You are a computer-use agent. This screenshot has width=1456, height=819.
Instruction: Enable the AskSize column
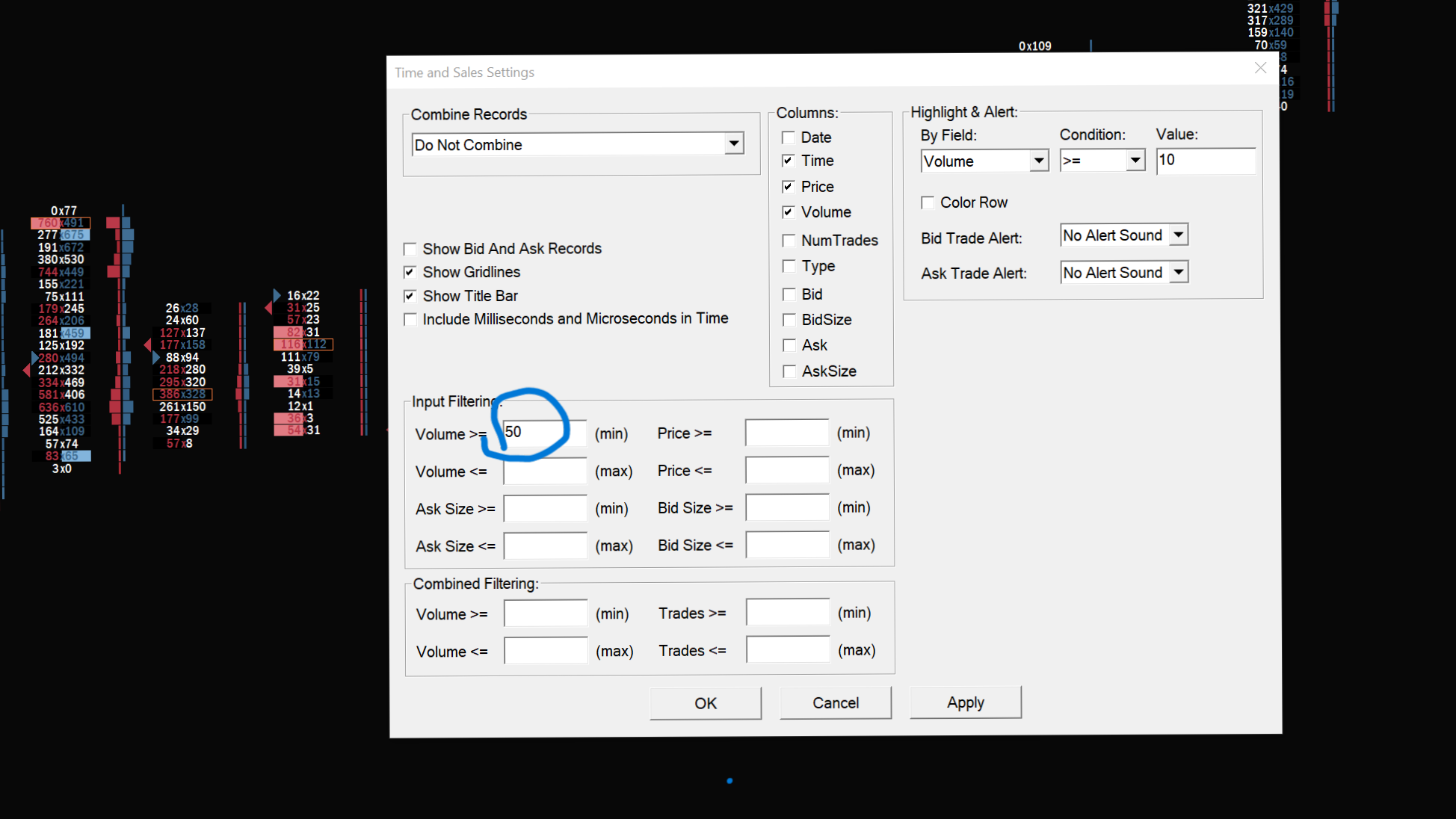(x=789, y=371)
